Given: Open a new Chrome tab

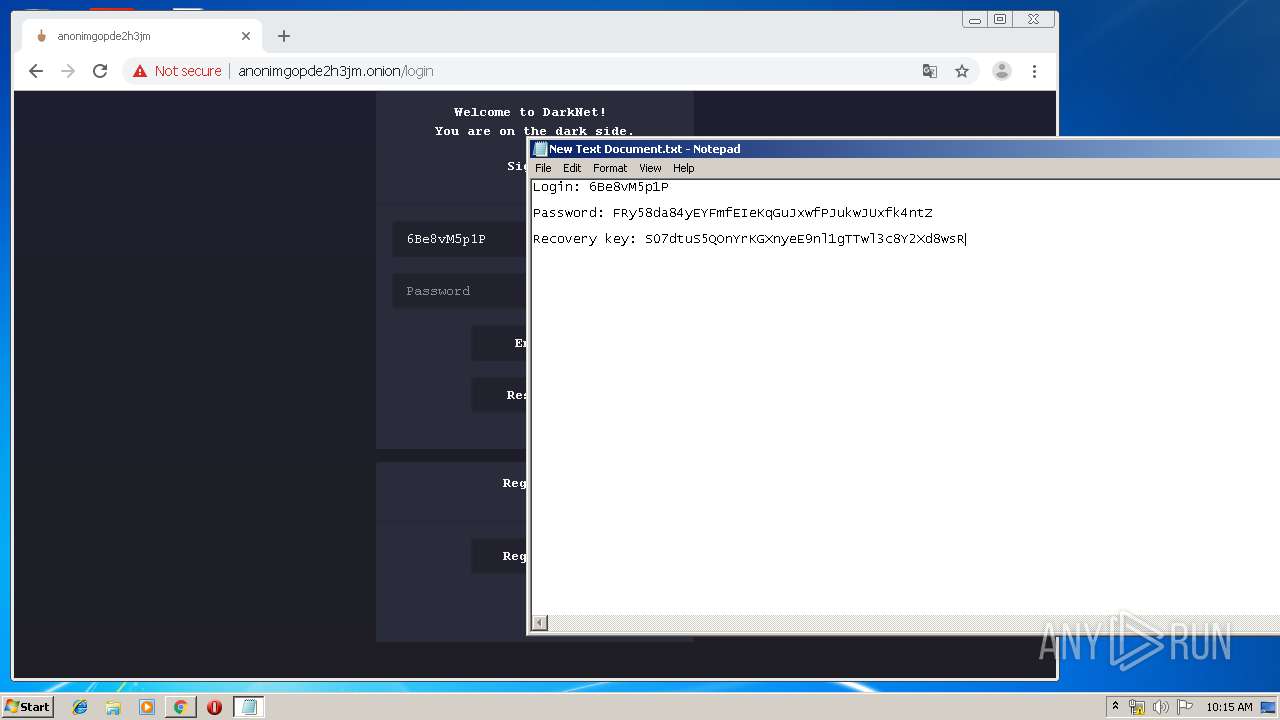Looking at the screenshot, I should (284, 36).
